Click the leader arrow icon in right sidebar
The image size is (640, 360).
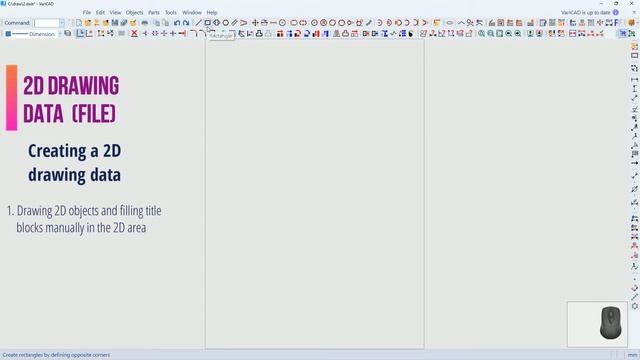(x=634, y=163)
